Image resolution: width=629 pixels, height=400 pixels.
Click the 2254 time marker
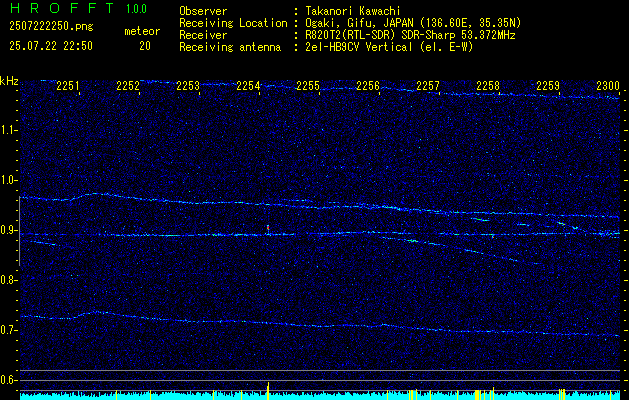(248, 85)
